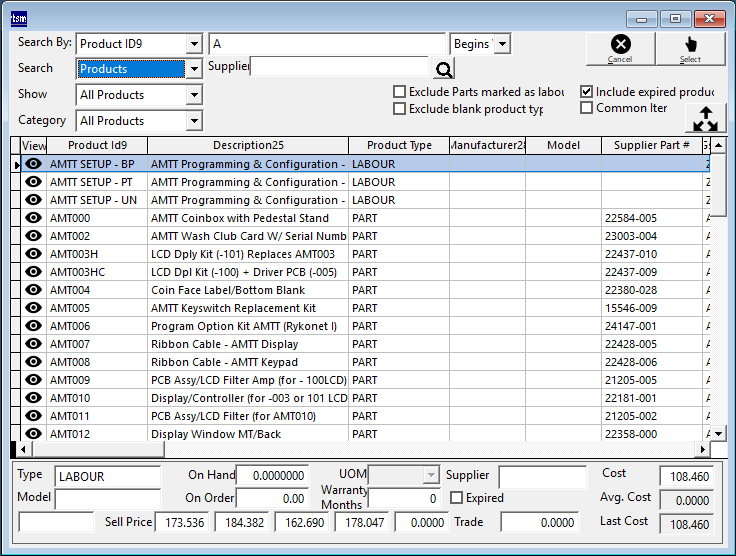
Task: Click description 'Ribbon Cable - AMTT Keypad'
Action: point(224,362)
